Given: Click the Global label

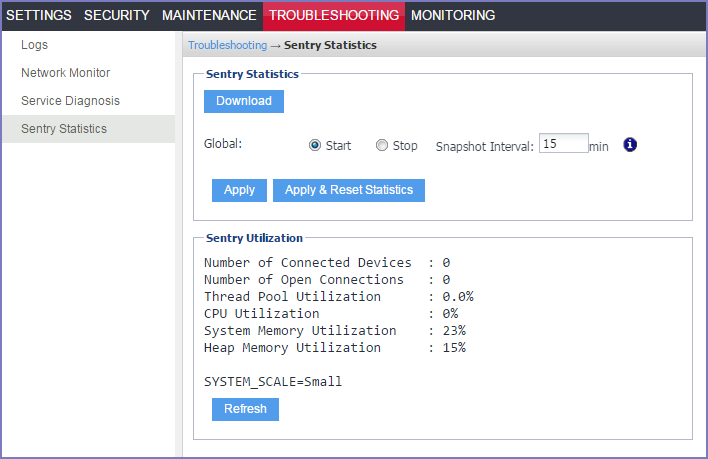Looking at the screenshot, I should [x=223, y=144].
